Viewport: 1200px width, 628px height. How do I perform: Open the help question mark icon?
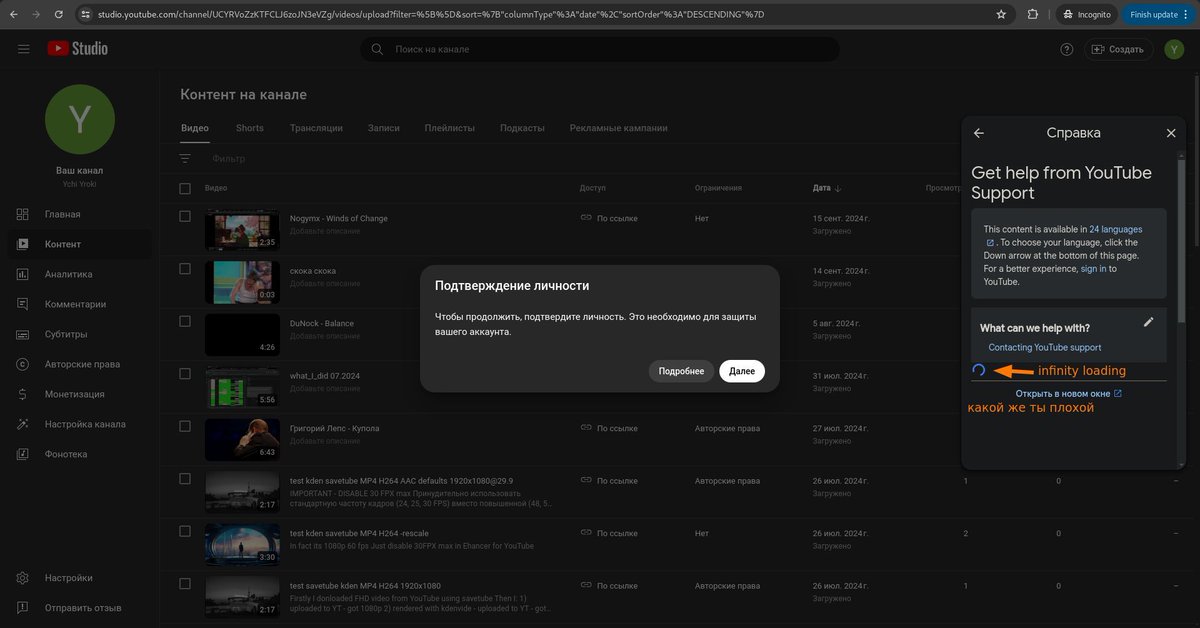click(1066, 47)
